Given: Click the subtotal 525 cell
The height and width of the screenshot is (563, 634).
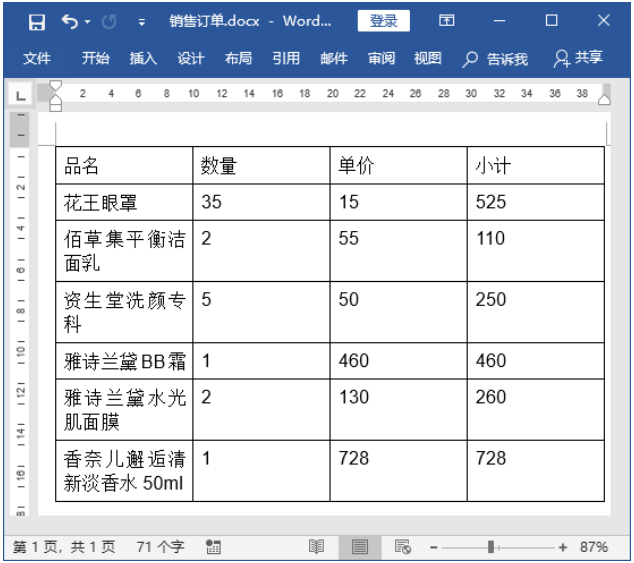Looking at the screenshot, I should tap(536, 202).
